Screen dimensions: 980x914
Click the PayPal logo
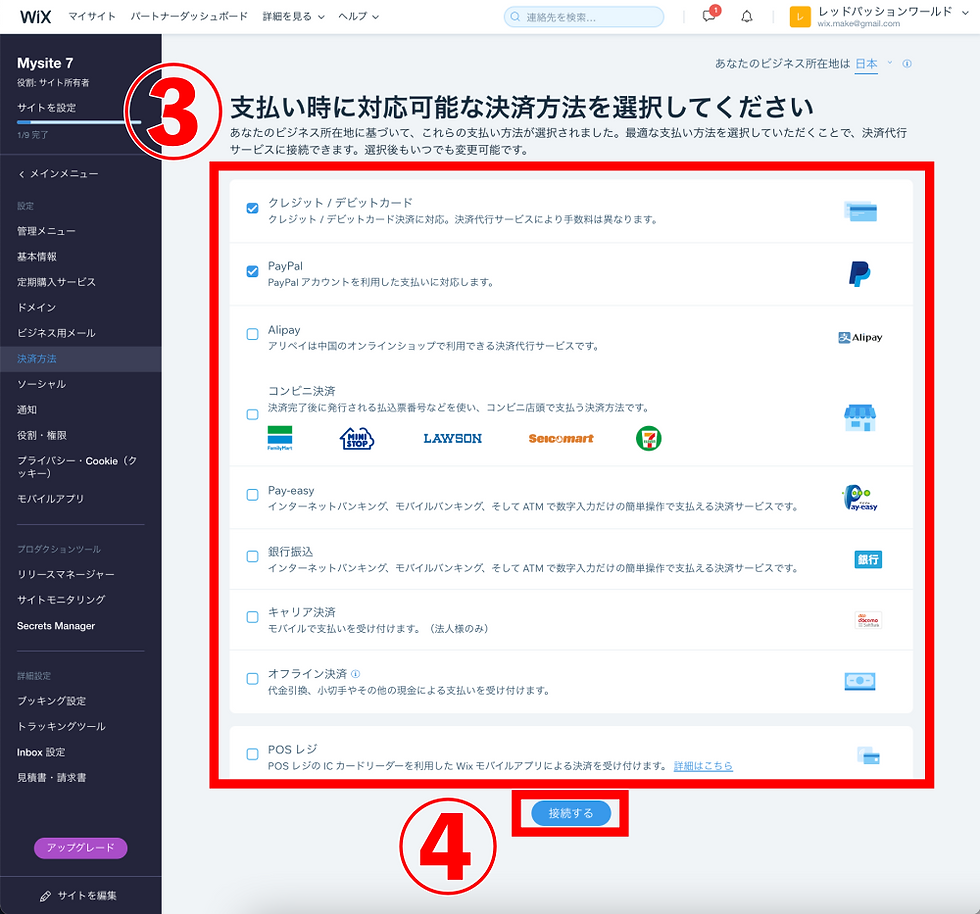pos(859,274)
